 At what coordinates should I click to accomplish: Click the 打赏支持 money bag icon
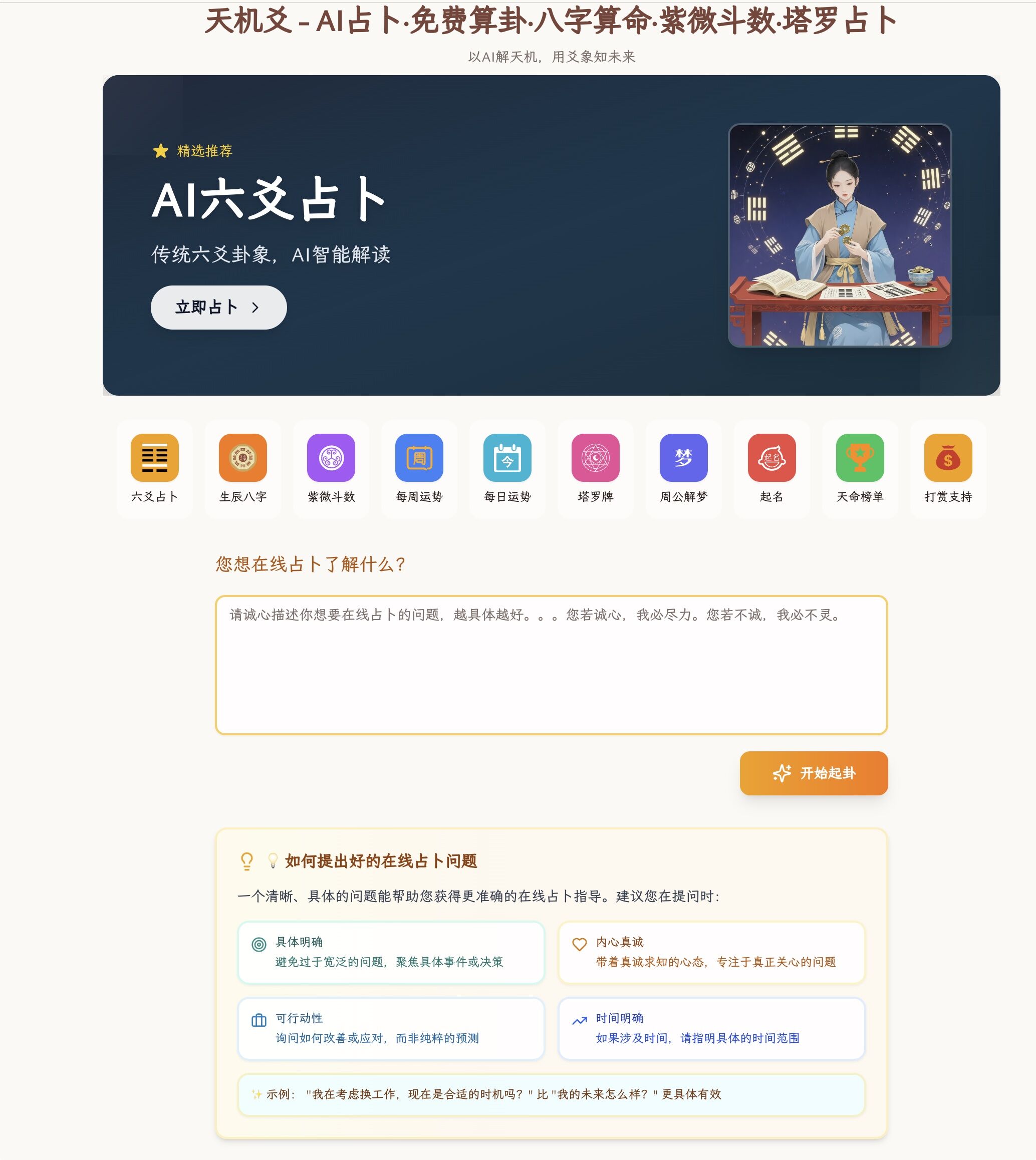point(948,458)
